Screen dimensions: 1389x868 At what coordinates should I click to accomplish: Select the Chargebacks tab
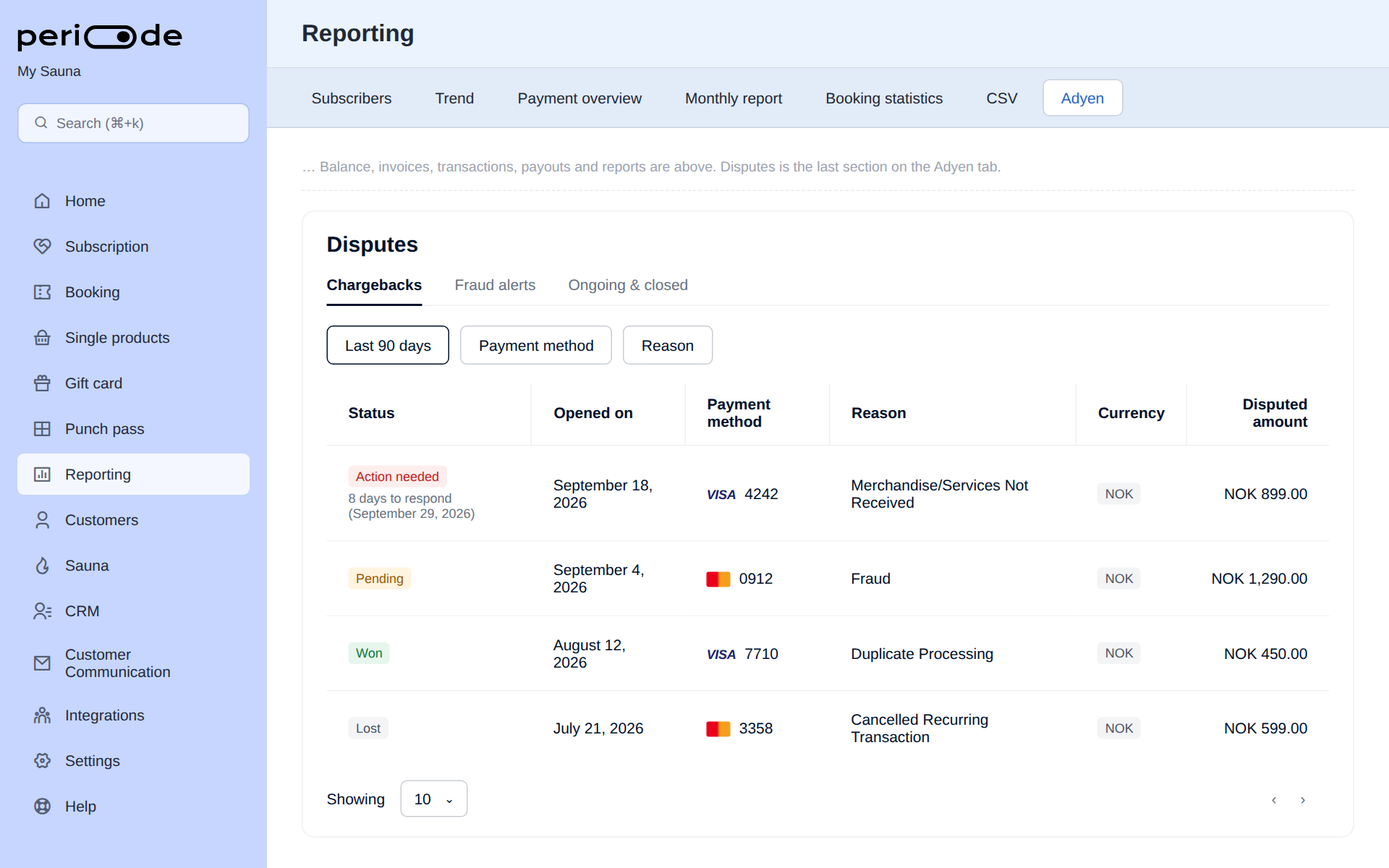[x=374, y=285]
